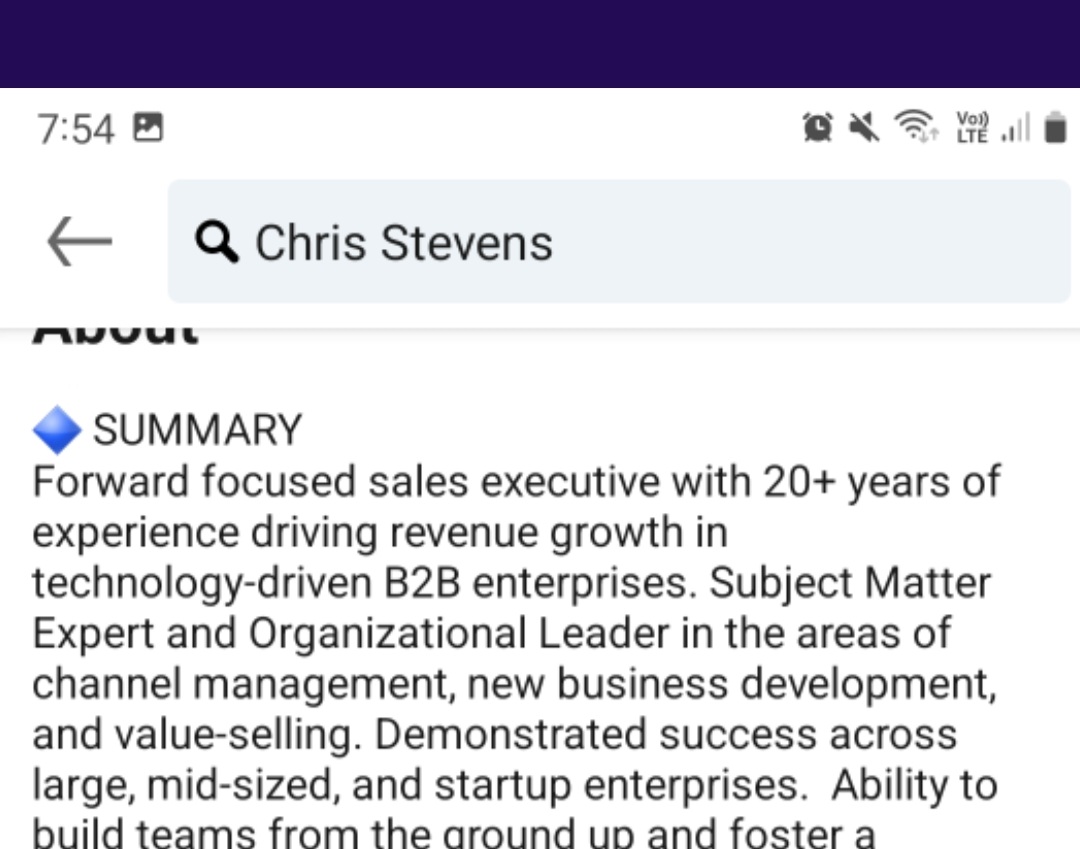The height and width of the screenshot is (849, 1080).
Task: Tap the battery icon in status bar
Action: click(1055, 128)
